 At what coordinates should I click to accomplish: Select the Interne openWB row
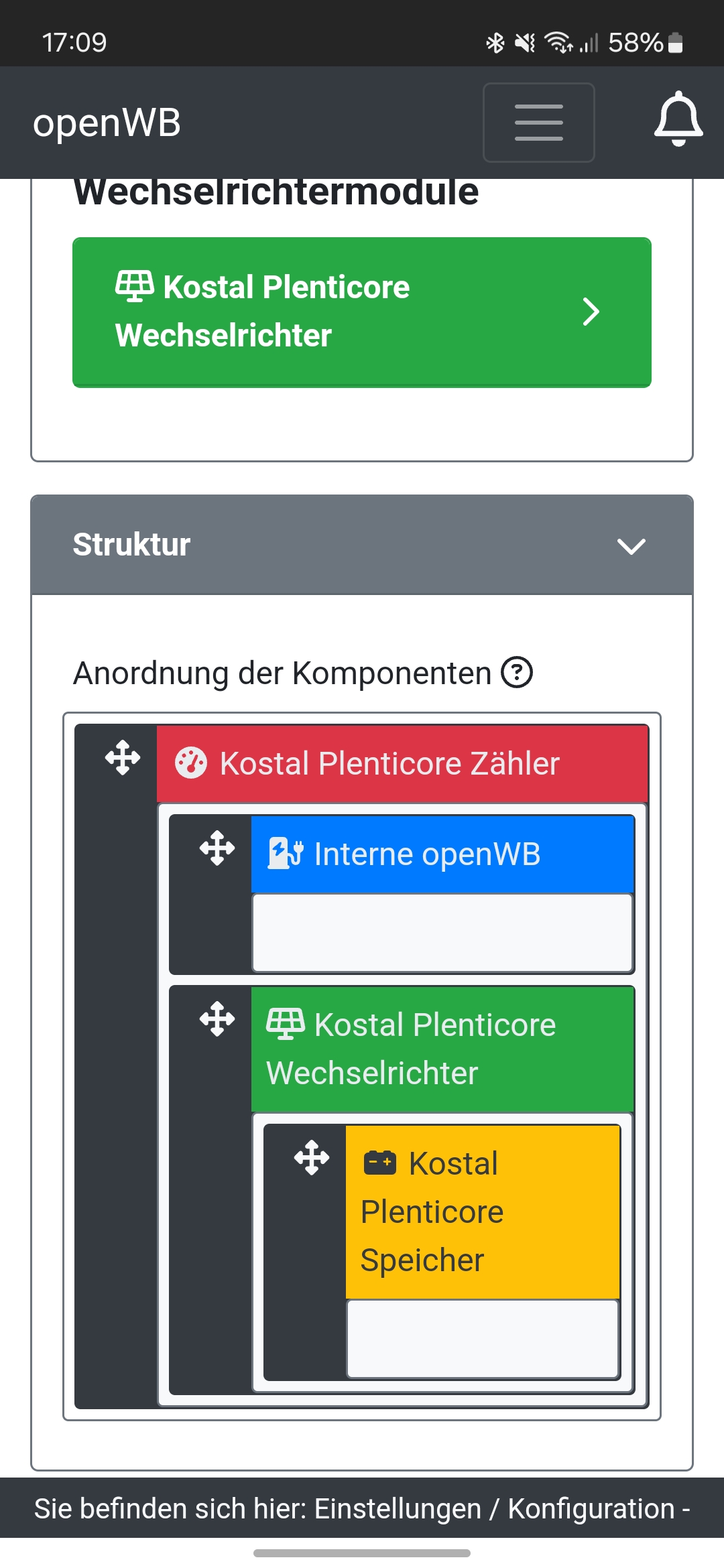[442, 854]
